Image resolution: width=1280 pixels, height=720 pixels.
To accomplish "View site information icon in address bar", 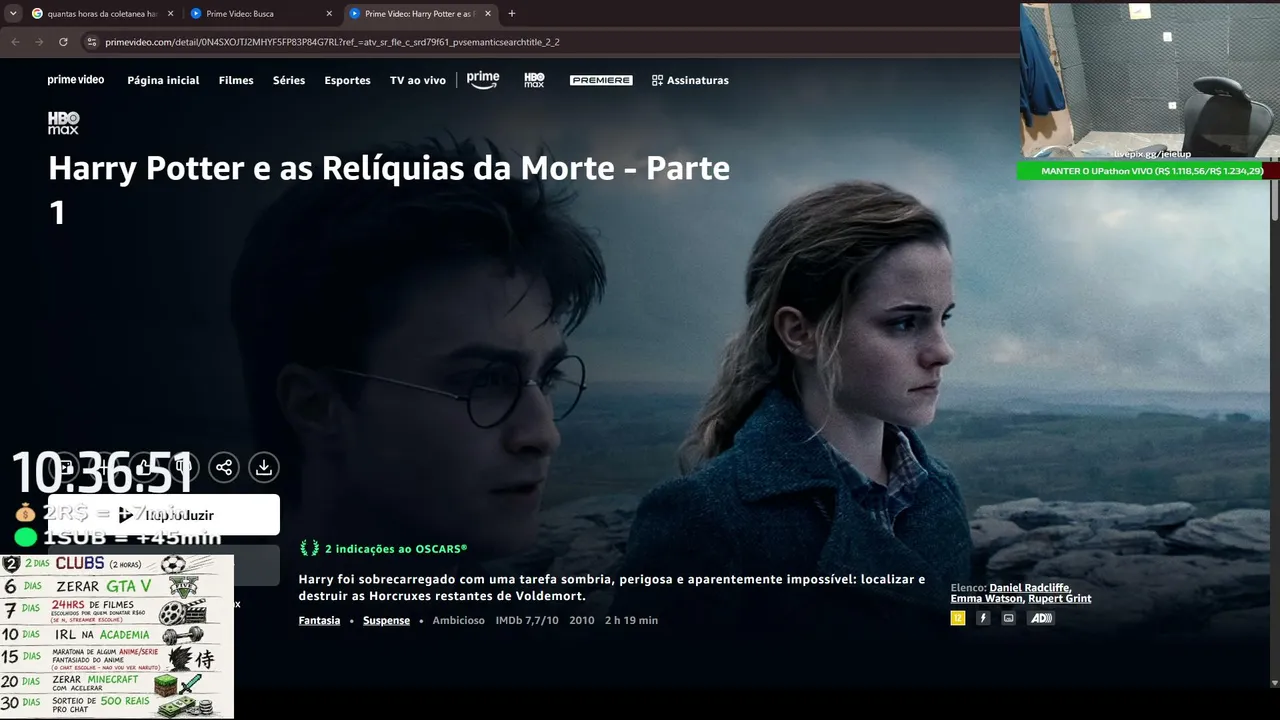I will [92, 42].
